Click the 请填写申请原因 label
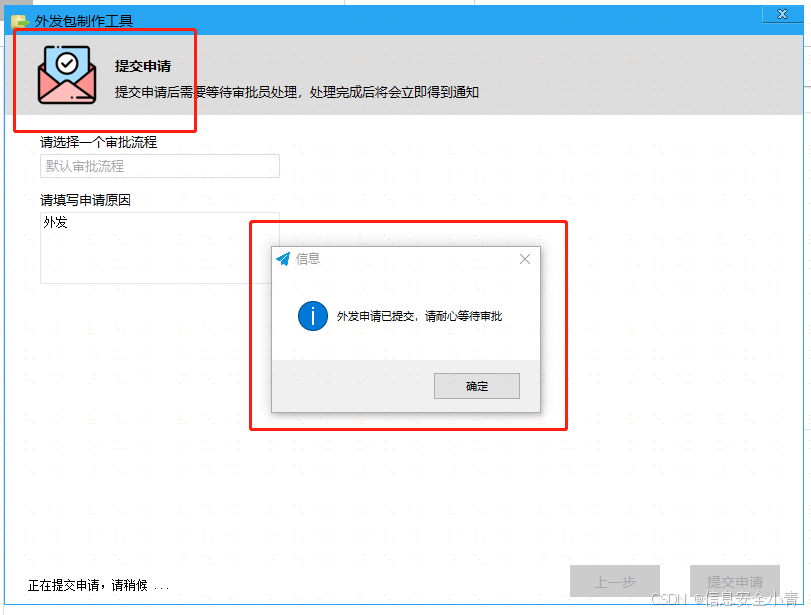This screenshot has height=615, width=811. [85, 200]
